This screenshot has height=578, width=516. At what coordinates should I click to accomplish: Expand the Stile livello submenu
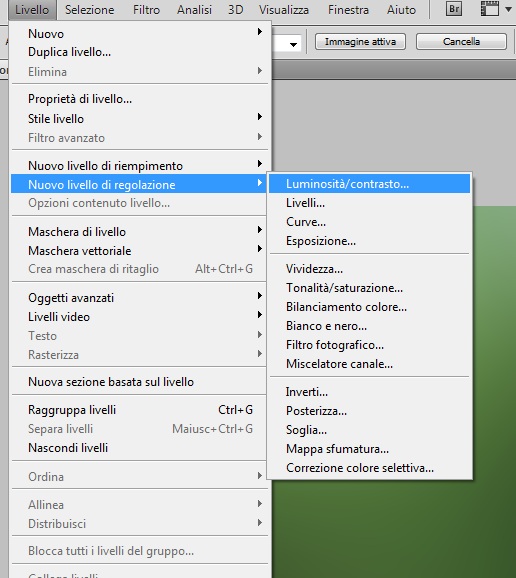[x=140, y=119]
